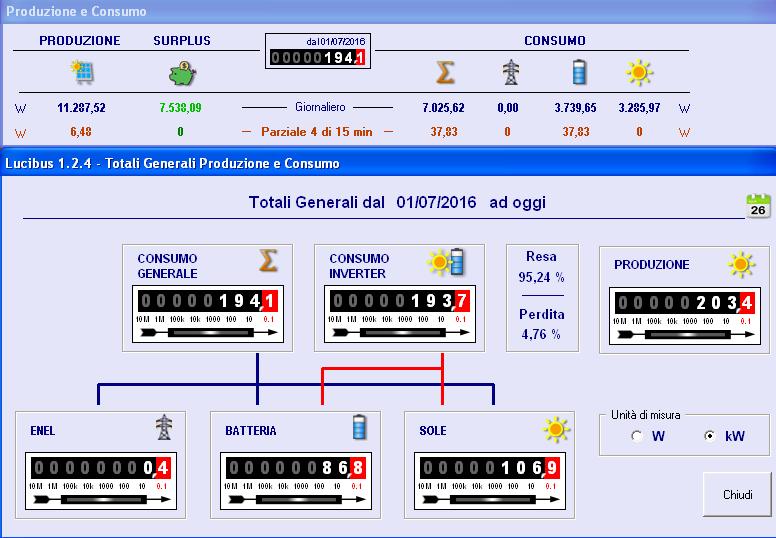This screenshot has width=776, height=538.
Task: Click the green piggy bank Surplus icon
Action: tap(181, 73)
